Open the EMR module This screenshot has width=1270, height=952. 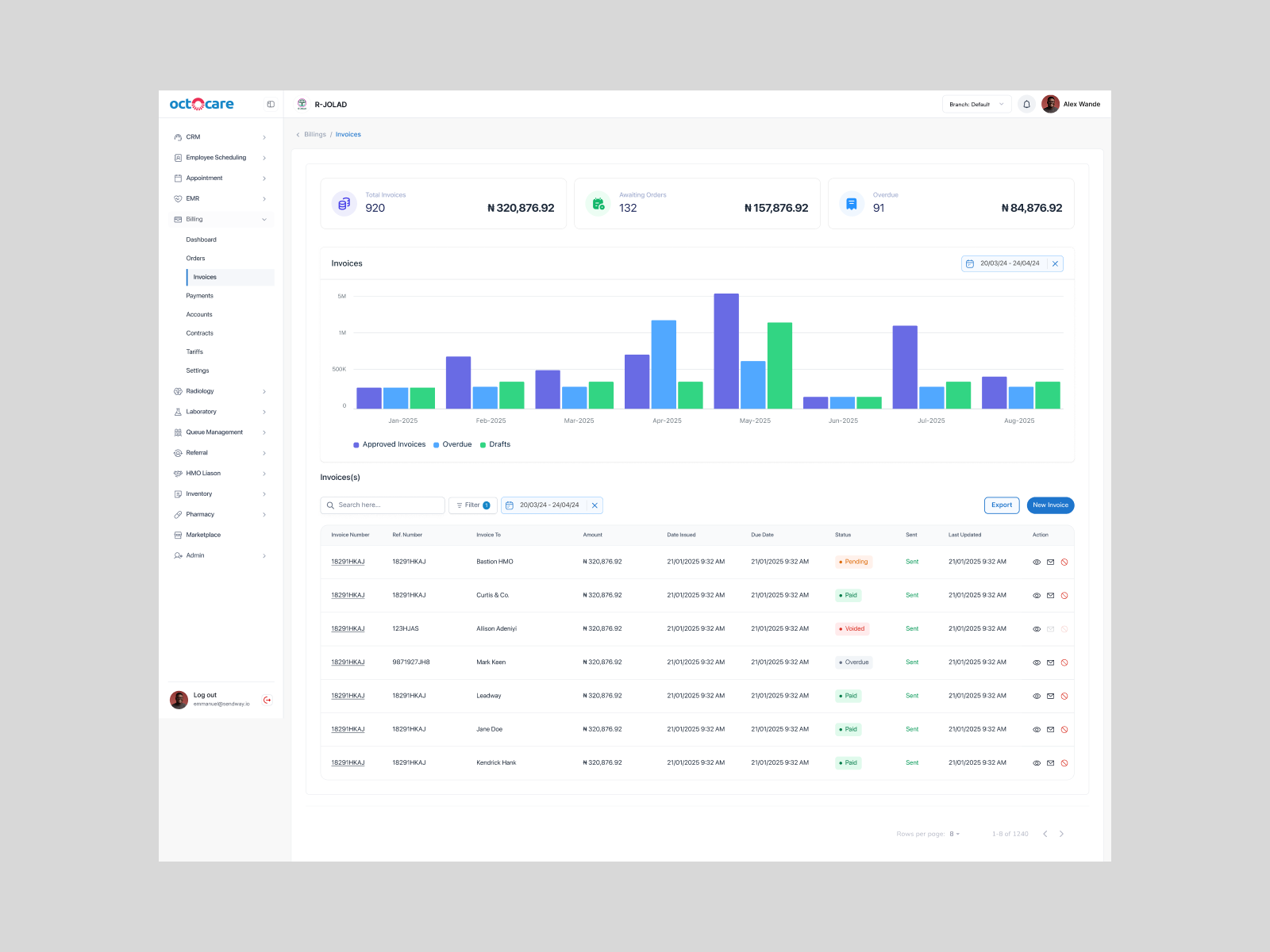click(193, 198)
